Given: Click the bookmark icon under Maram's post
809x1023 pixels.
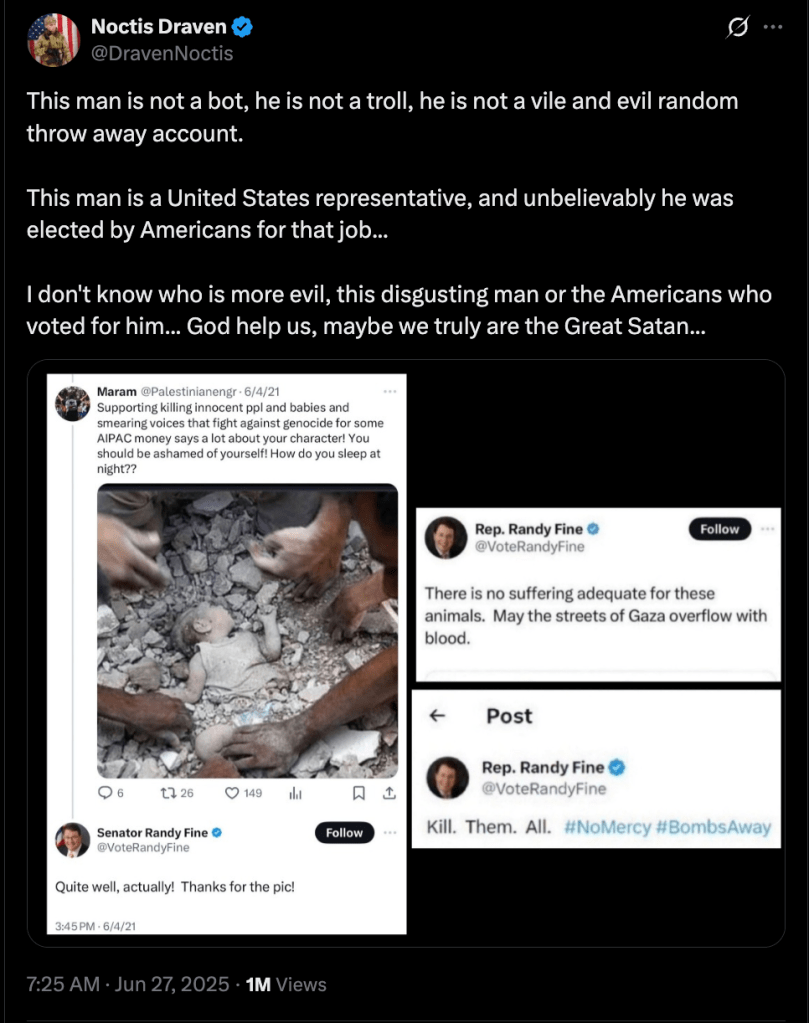Looking at the screenshot, I should [x=358, y=793].
